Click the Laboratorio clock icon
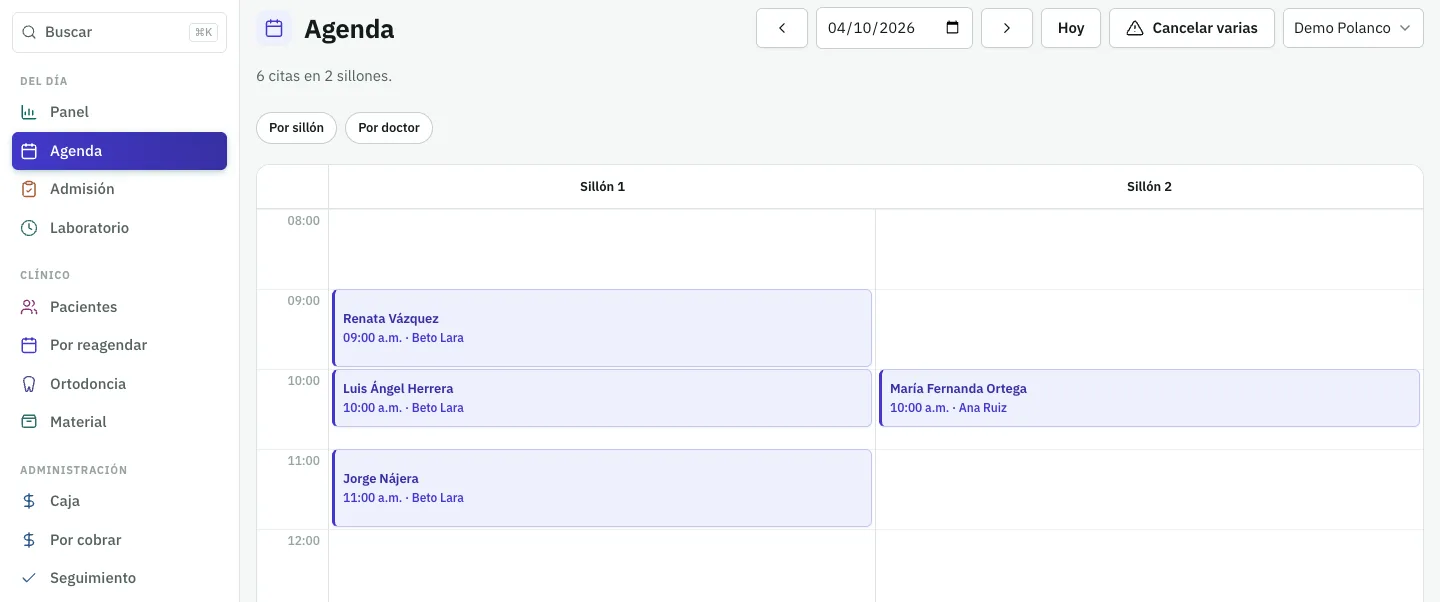This screenshot has height=602, width=1440. pos(29,228)
